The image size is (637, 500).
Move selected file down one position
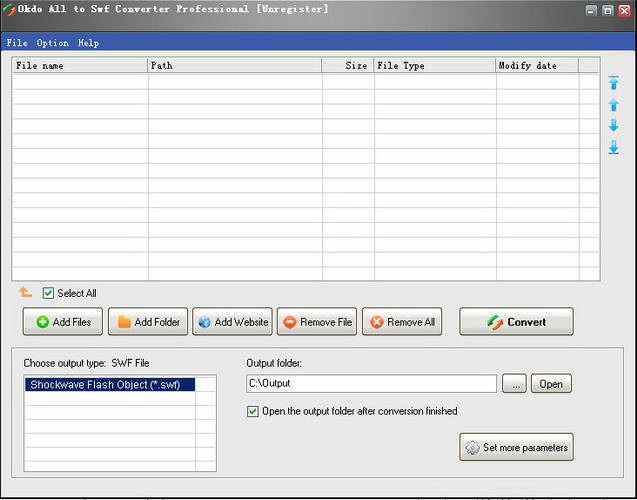[x=614, y=125]
